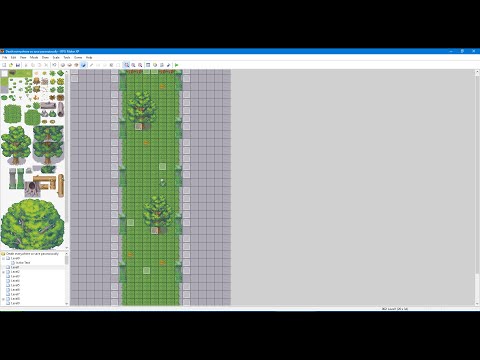Open the Help menu
This screenshot has height=360, width=480.
click(x=89, y=57)
